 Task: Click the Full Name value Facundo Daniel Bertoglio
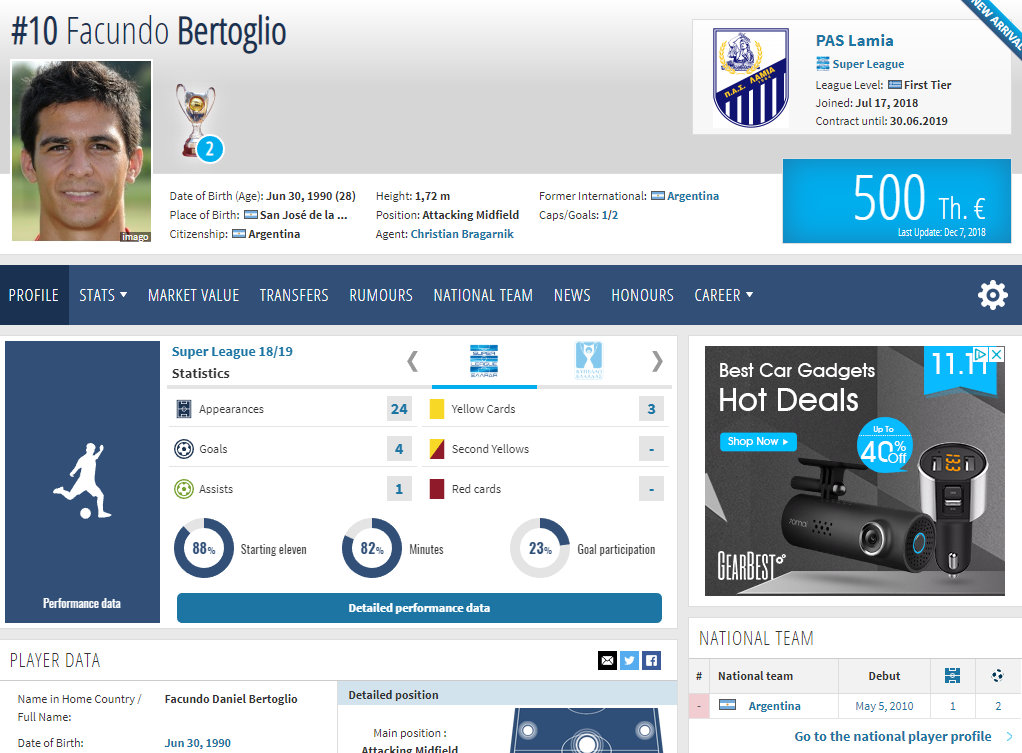pos(231,699)
